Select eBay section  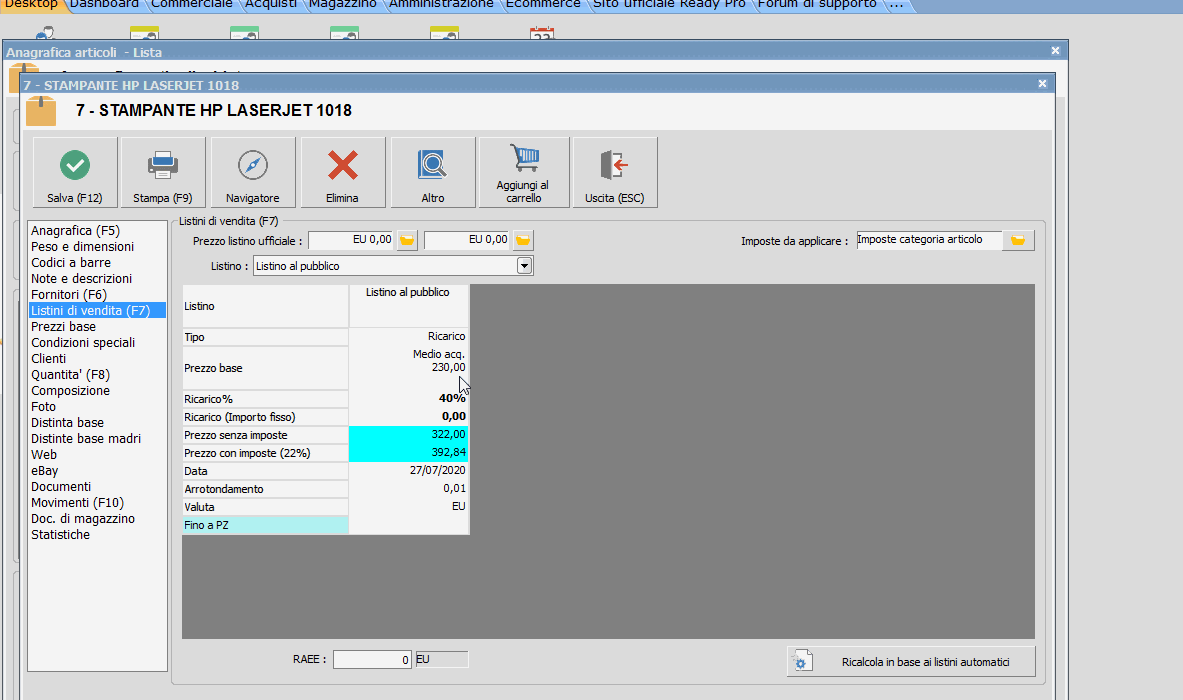click(x=45, y=471)
